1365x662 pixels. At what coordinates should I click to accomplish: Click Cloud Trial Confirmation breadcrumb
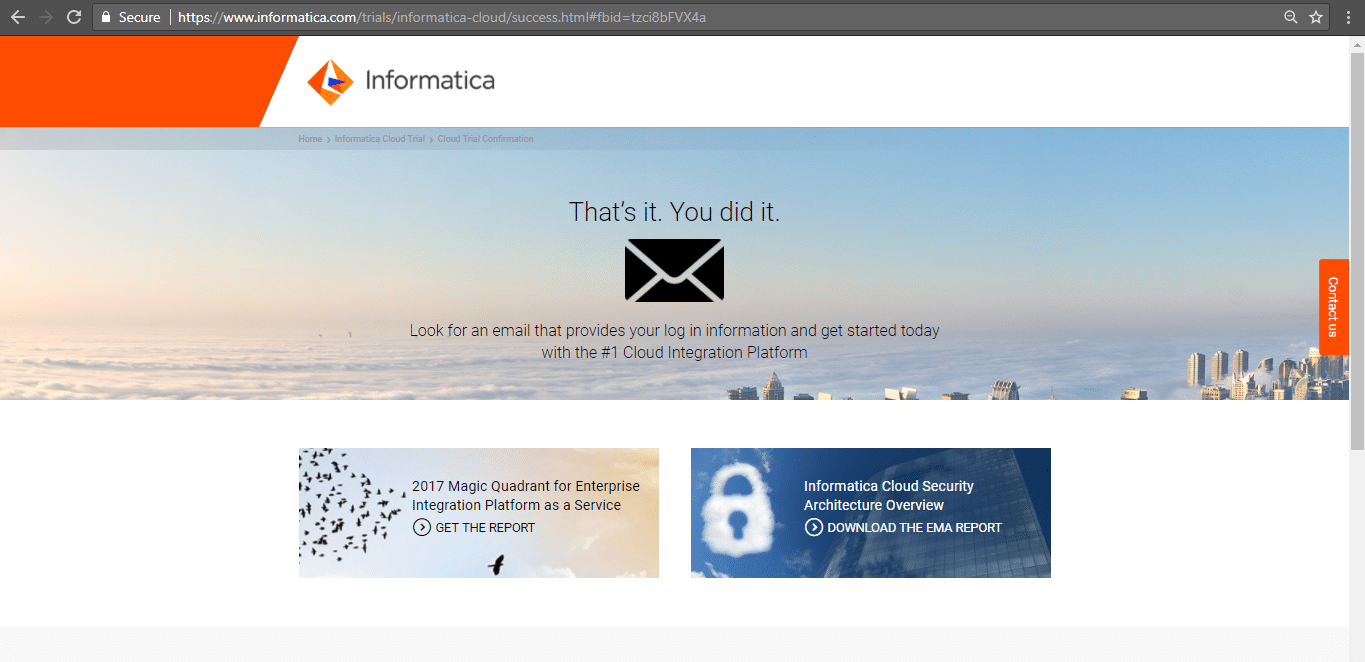(486, 139)
